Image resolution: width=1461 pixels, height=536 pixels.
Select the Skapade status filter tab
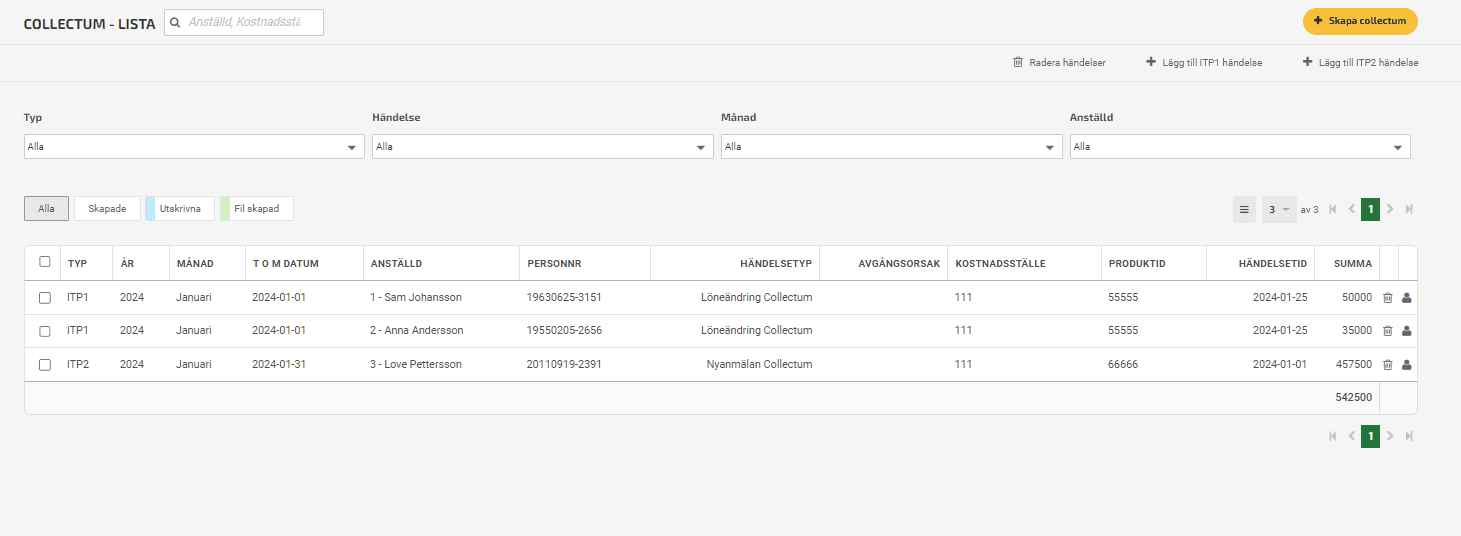[107, 208]
